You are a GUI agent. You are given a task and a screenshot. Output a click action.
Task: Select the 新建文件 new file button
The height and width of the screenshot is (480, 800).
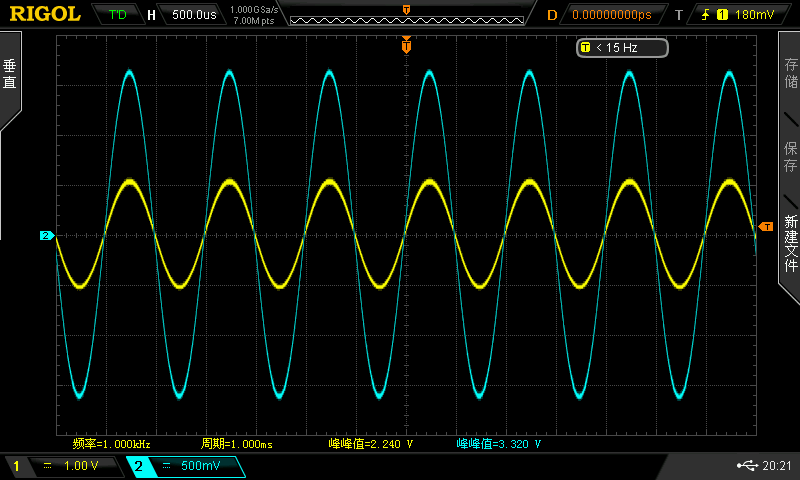[x=790, y=243]
